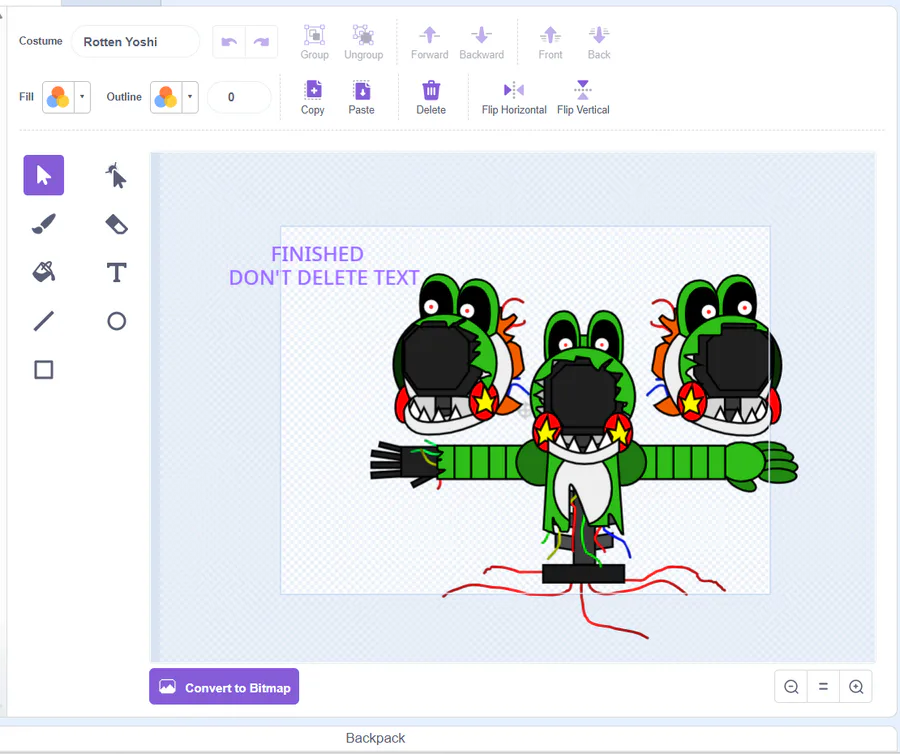Flip the costume vertically
This screenshot has height=754, width=900.
click(583, 98)
